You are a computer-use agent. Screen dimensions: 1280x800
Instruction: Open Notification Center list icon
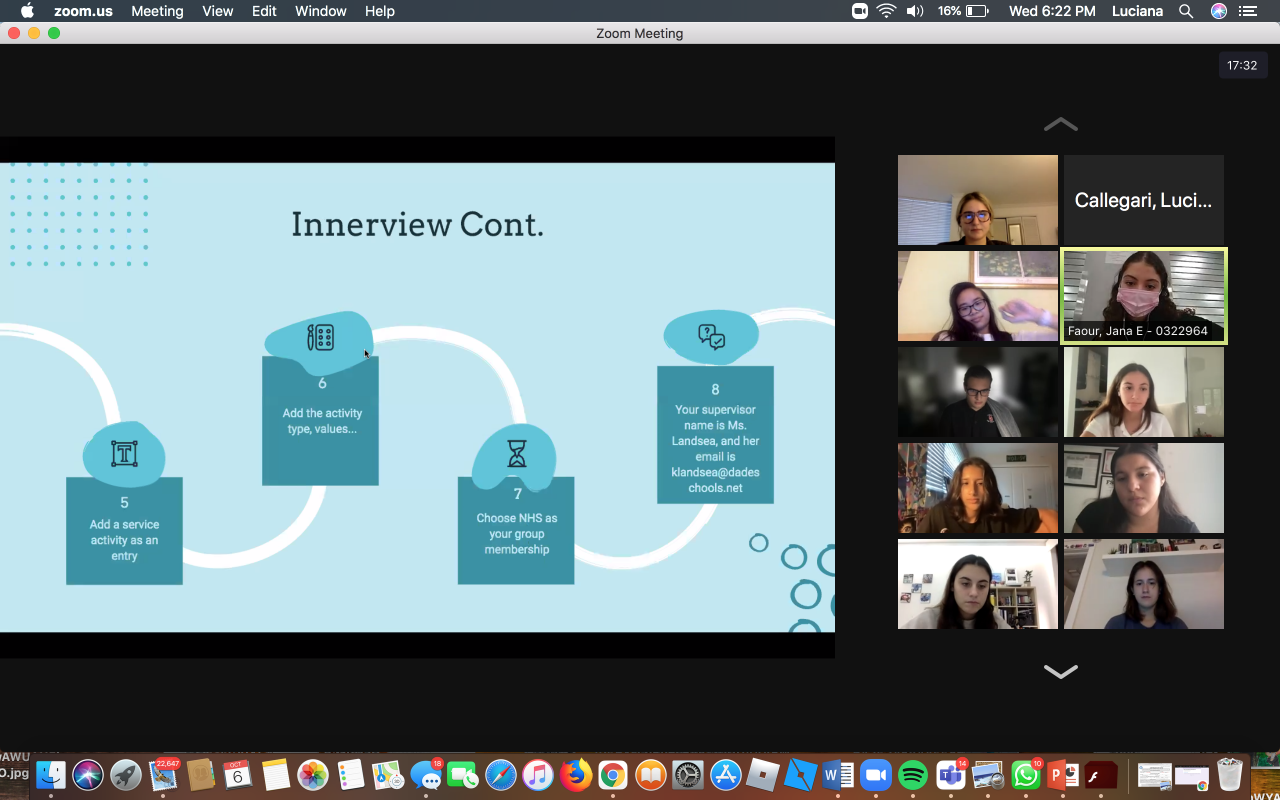point(1248,11)
